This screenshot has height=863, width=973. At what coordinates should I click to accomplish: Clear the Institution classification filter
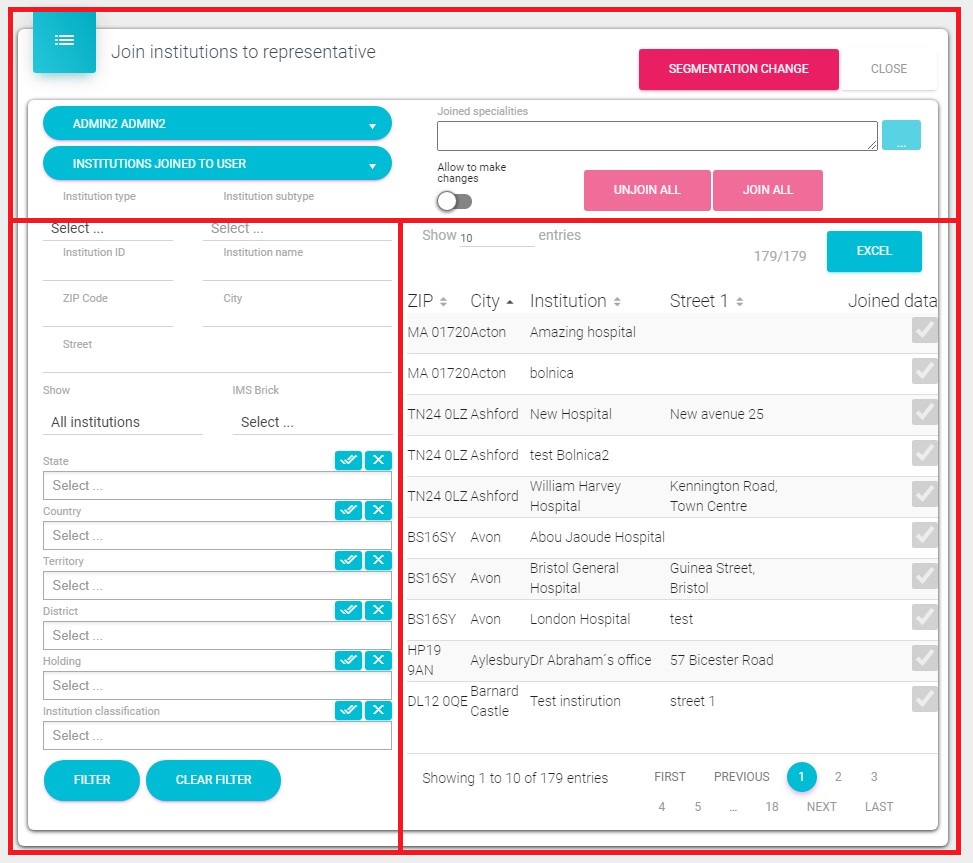[x=378, y=710]
